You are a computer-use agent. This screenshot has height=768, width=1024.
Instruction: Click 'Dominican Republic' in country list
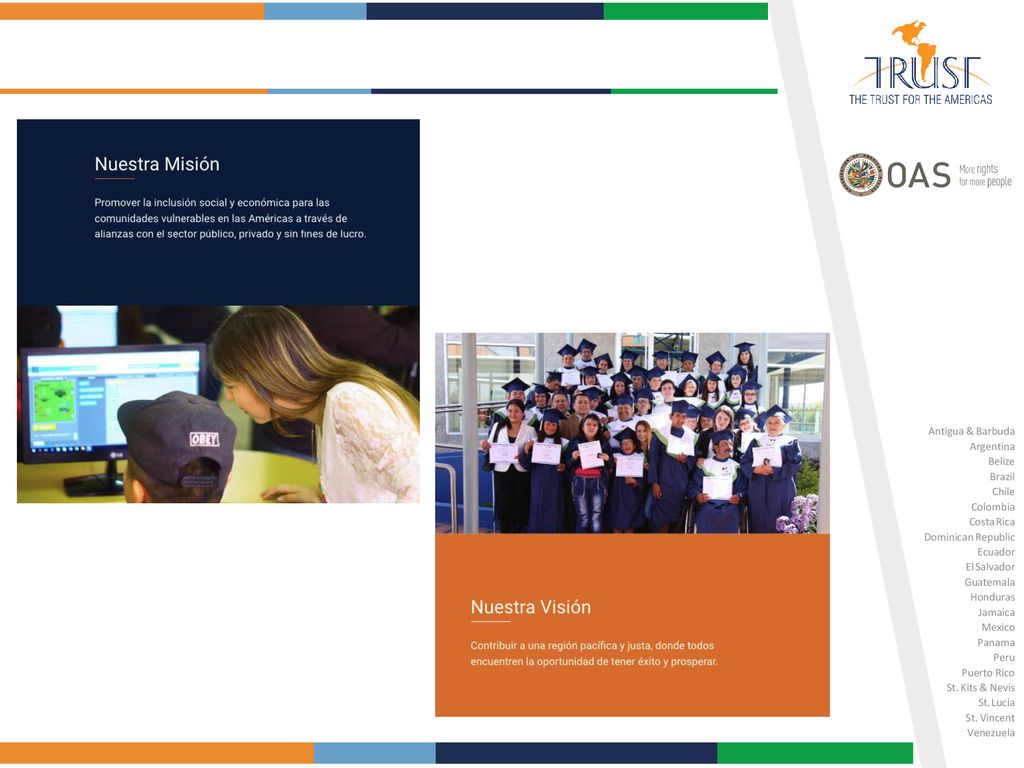click(969, 537)
